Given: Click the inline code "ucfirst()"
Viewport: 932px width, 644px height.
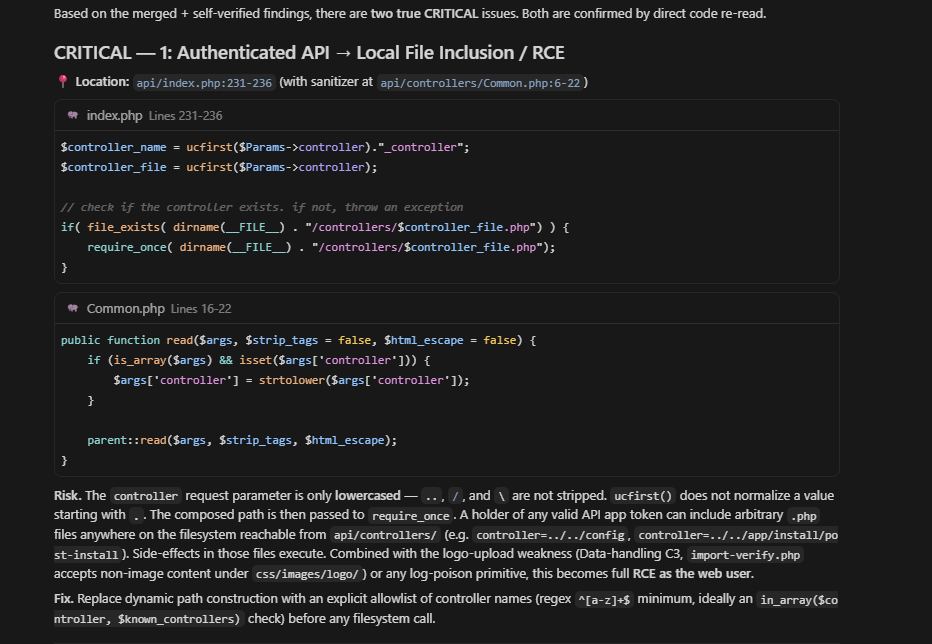Looking at the screenshot, I should pyautogui.click(x=643, y=496).
